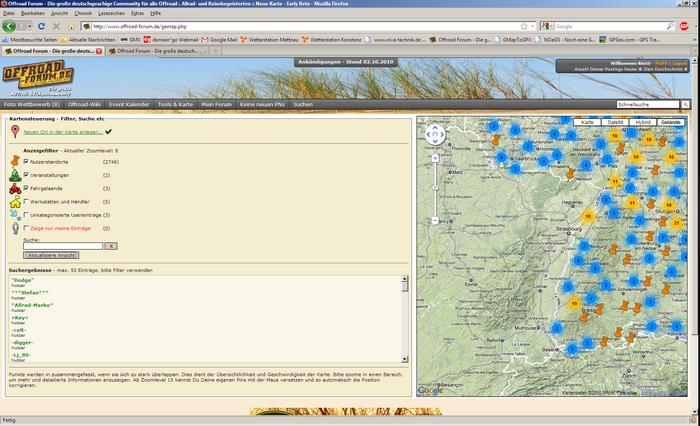700x426 pixels.
Task: Bookmark this page with the star icon
Action: coord(524,26)
